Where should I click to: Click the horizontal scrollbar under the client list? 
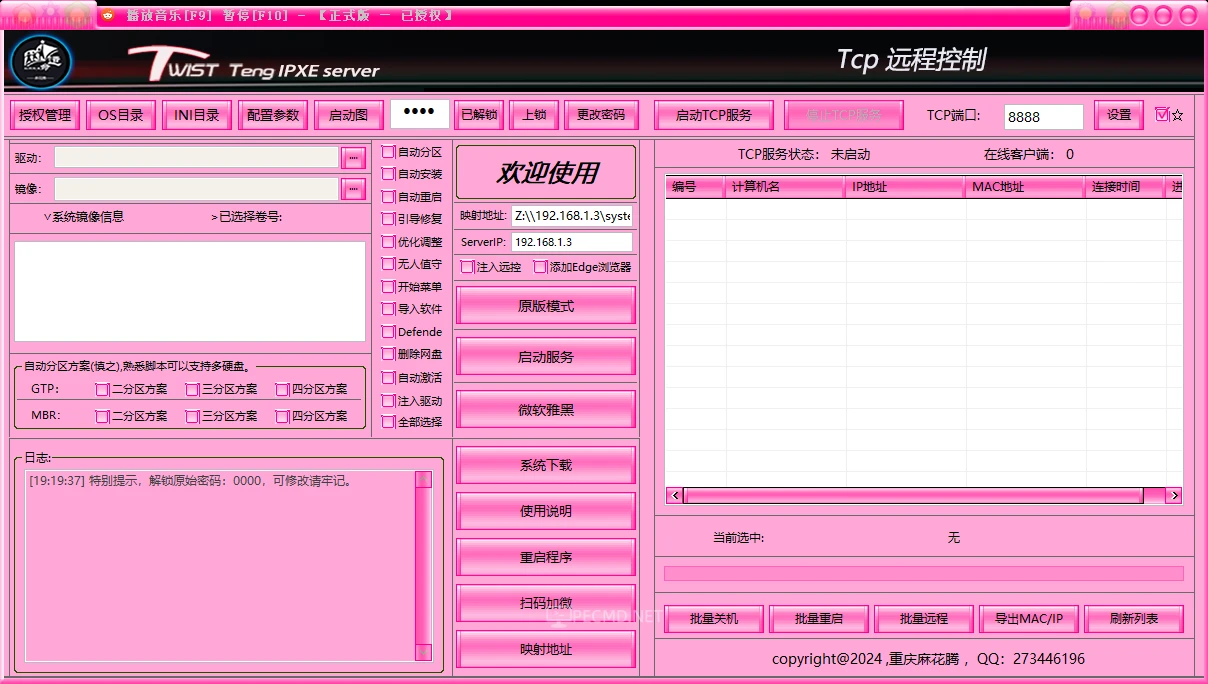pos(910,495)
